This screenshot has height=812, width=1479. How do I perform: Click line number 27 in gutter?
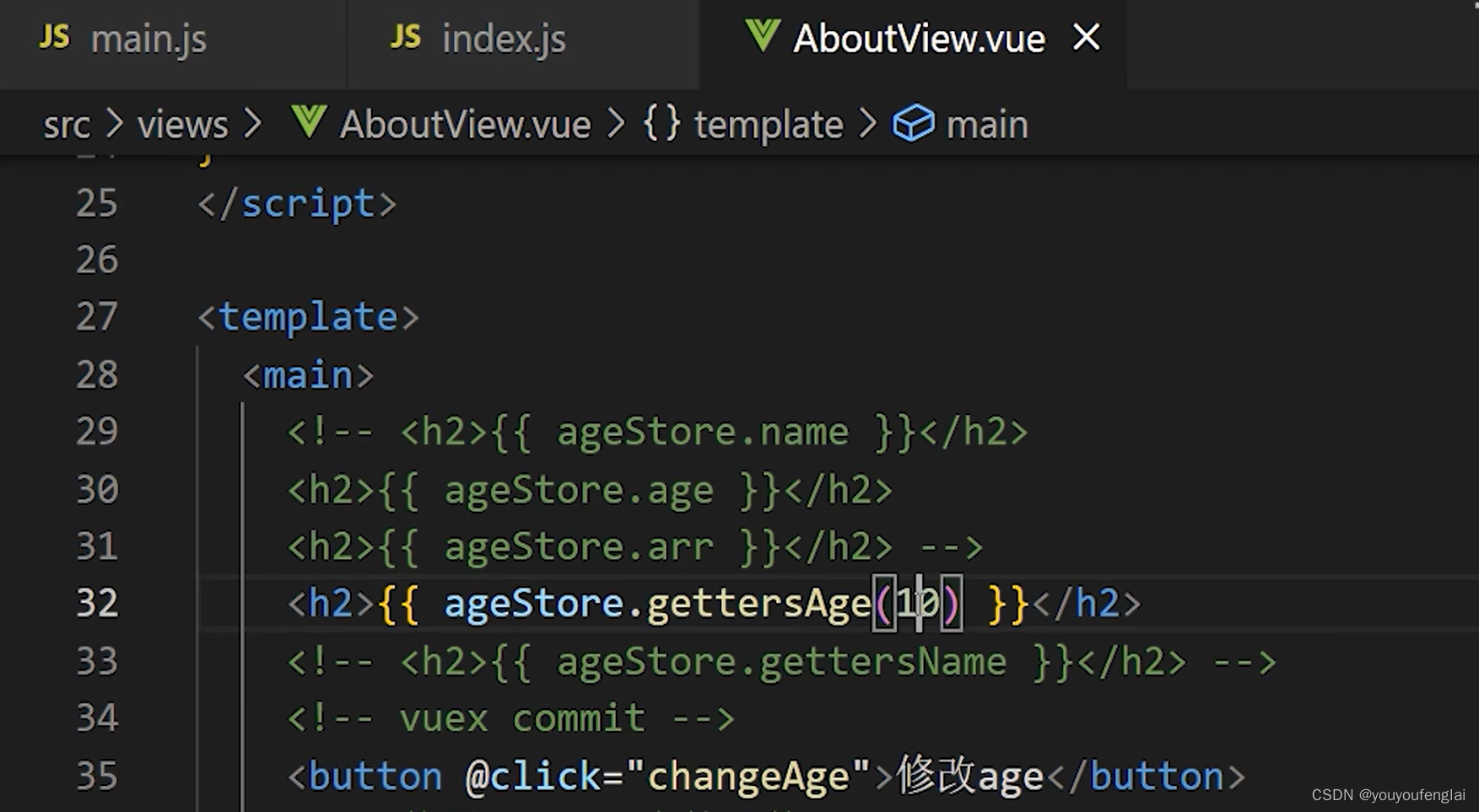point(97,318)
